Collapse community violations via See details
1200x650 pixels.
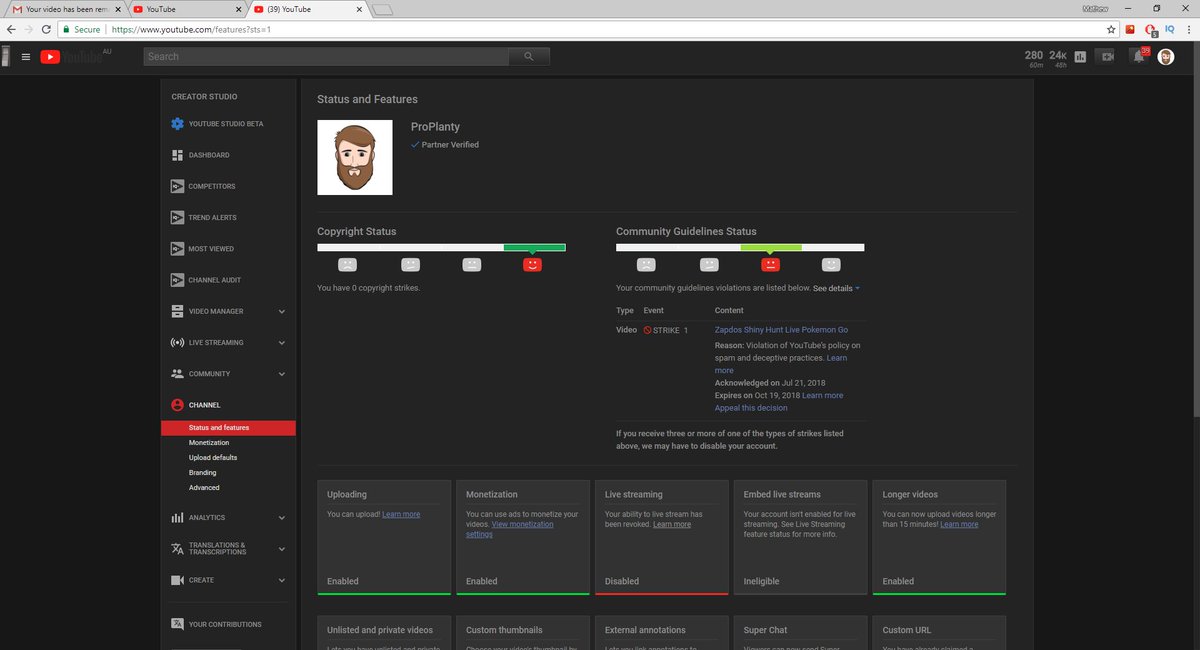[836, 288]
